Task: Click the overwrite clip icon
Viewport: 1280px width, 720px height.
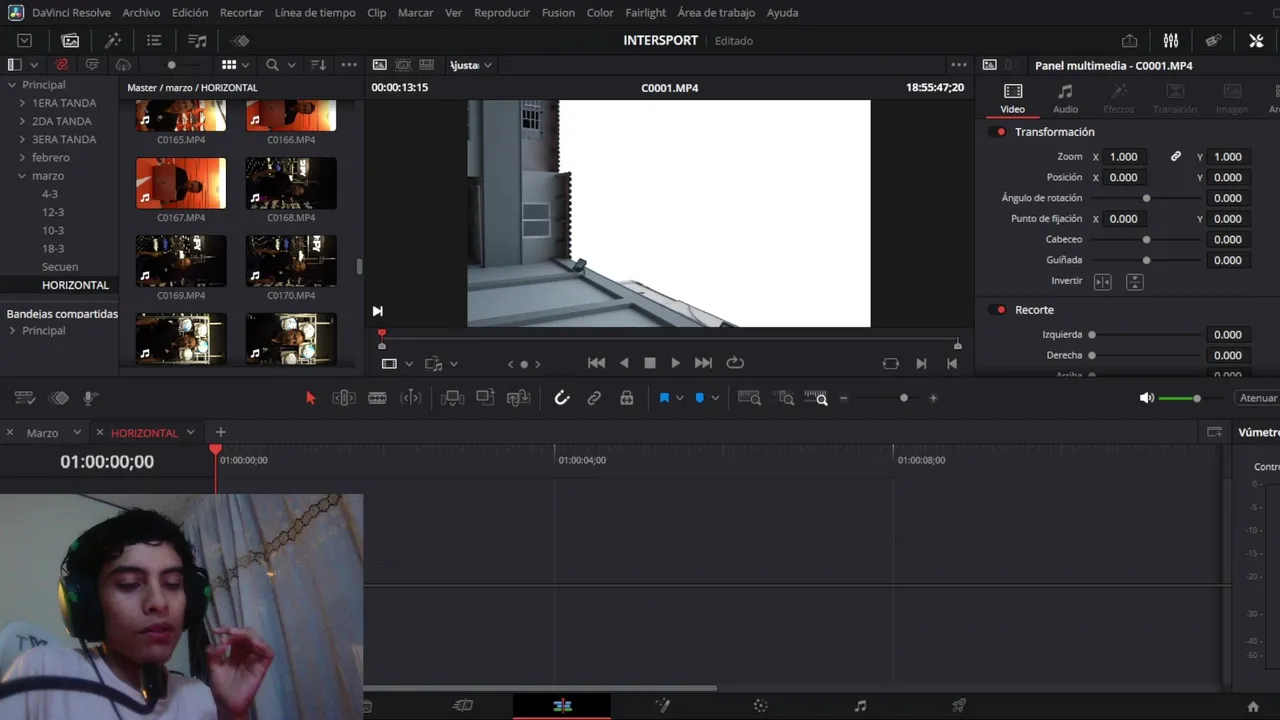Action: coord(485,398)
